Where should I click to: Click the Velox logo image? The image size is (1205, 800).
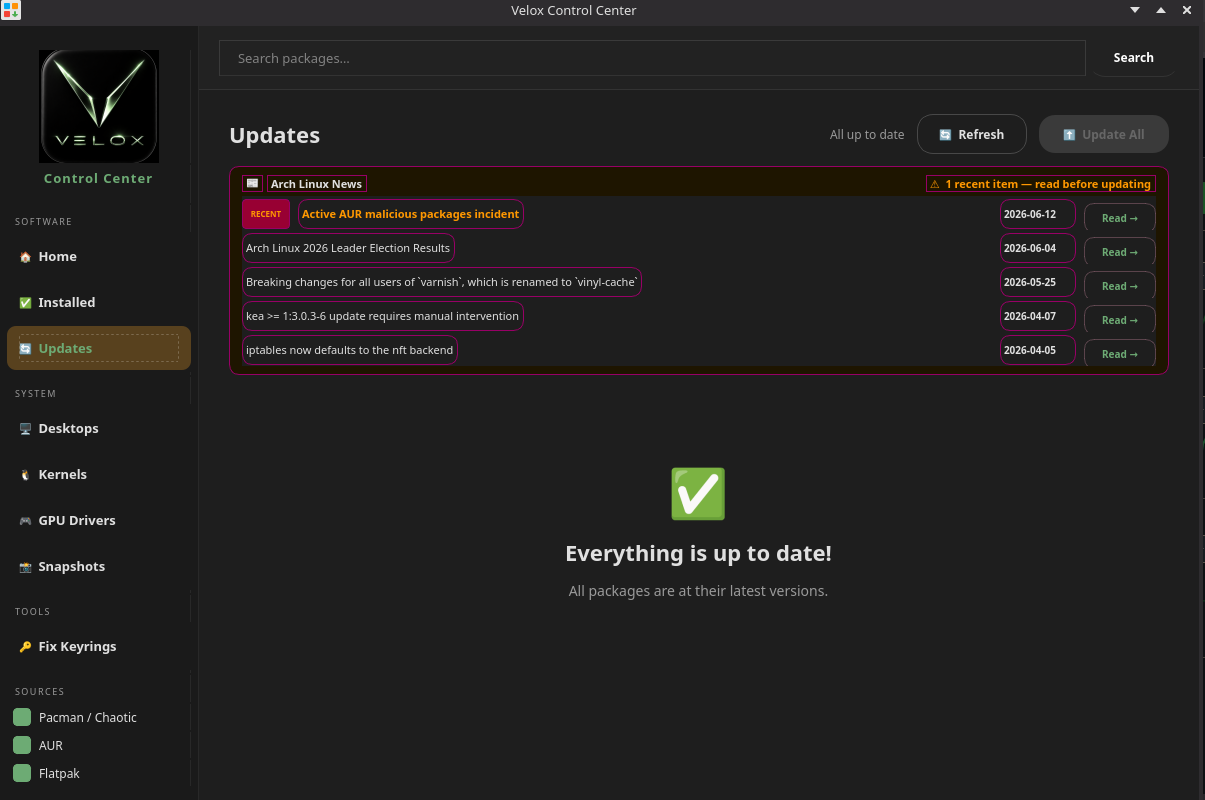pos(98,106)
